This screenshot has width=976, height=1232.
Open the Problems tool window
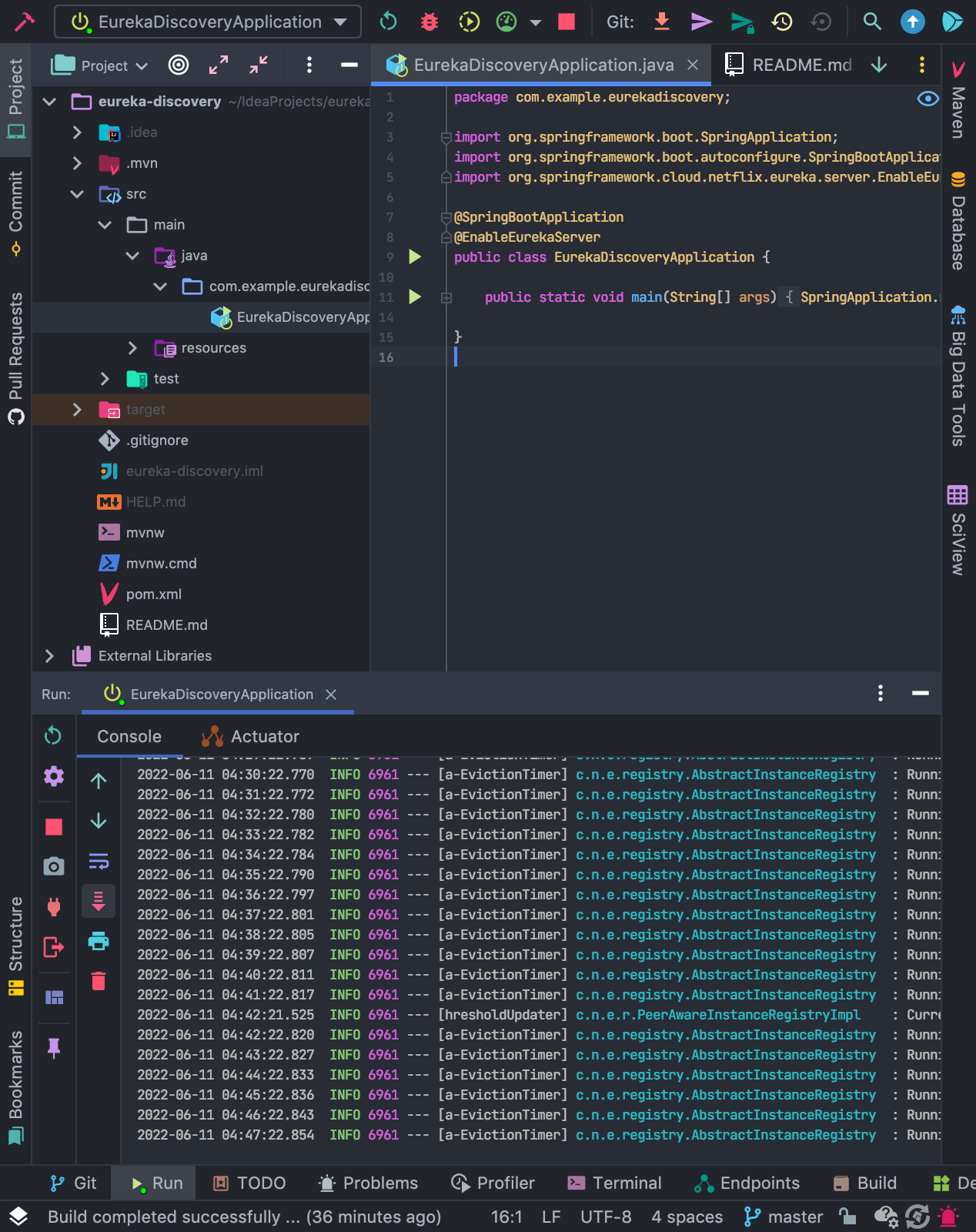tap(368, 1183)
